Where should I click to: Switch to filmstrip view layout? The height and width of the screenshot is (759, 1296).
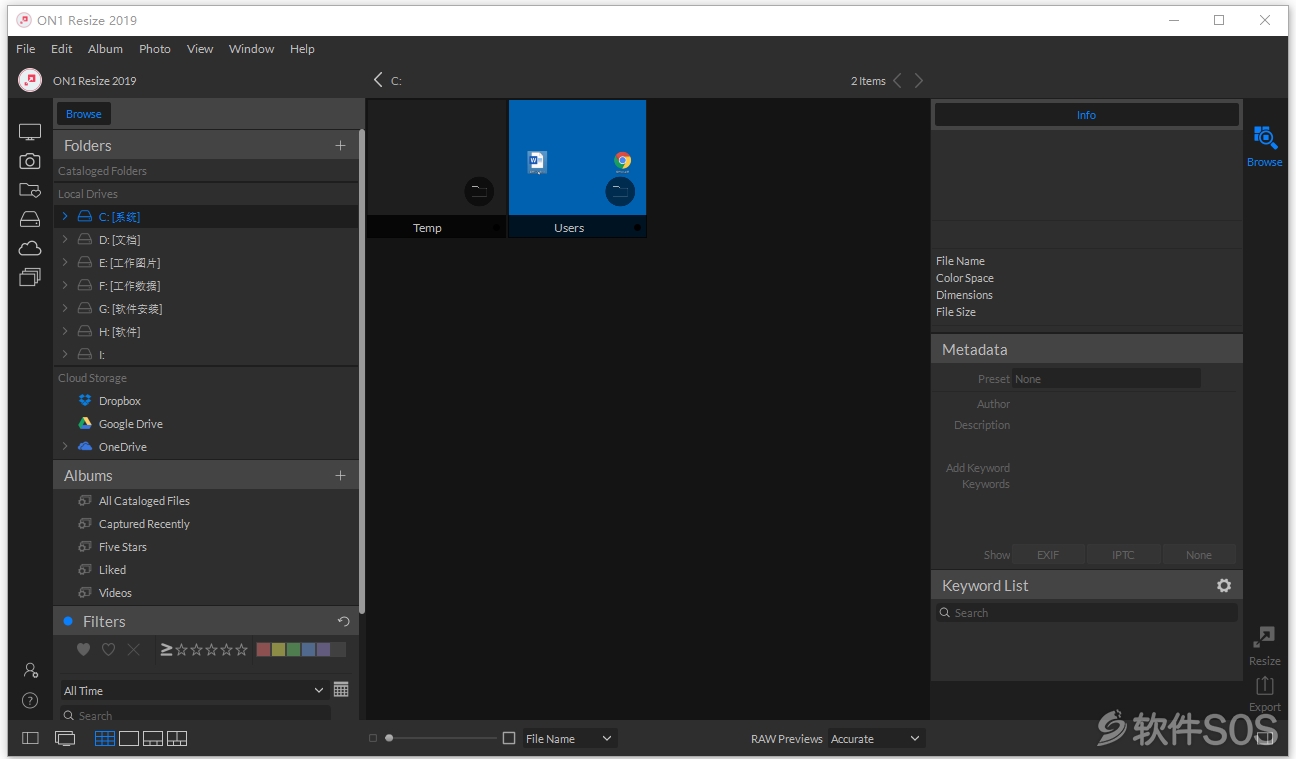[153, 739]
